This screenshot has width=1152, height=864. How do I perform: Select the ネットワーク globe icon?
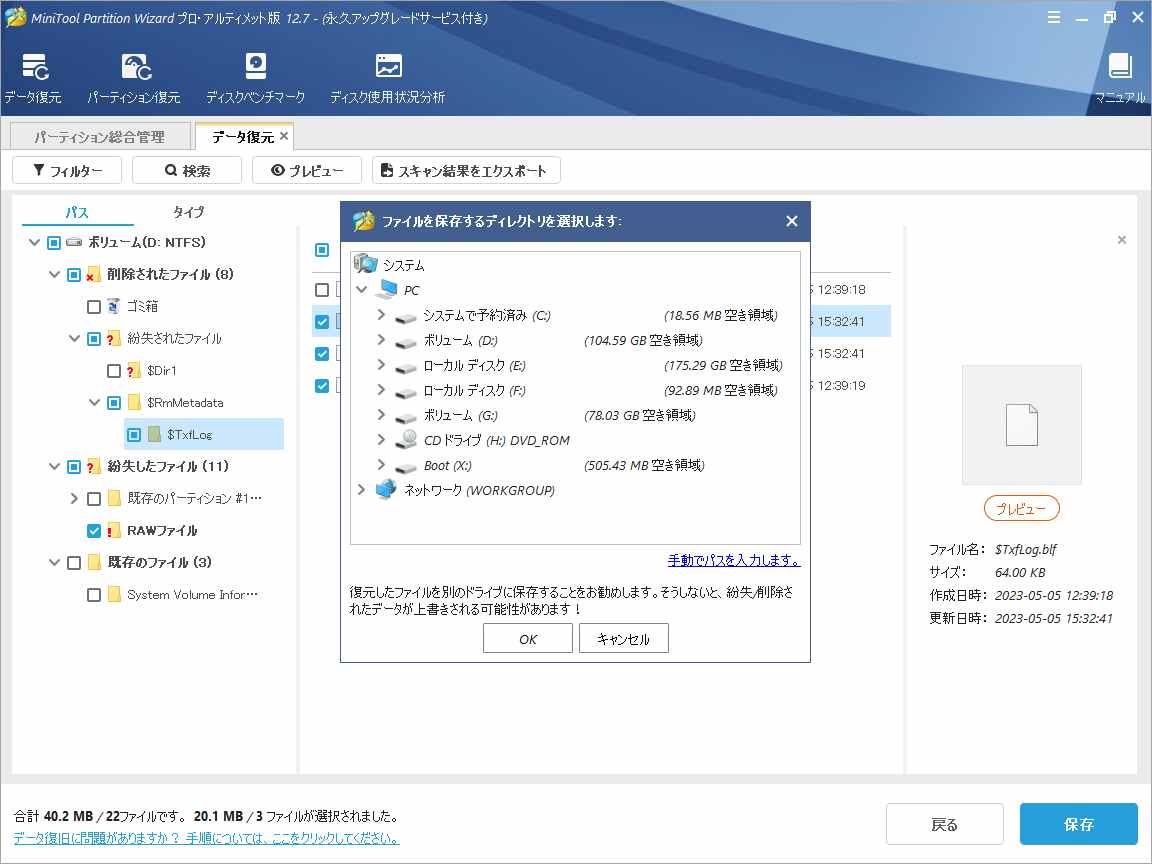tap(386, 489)
